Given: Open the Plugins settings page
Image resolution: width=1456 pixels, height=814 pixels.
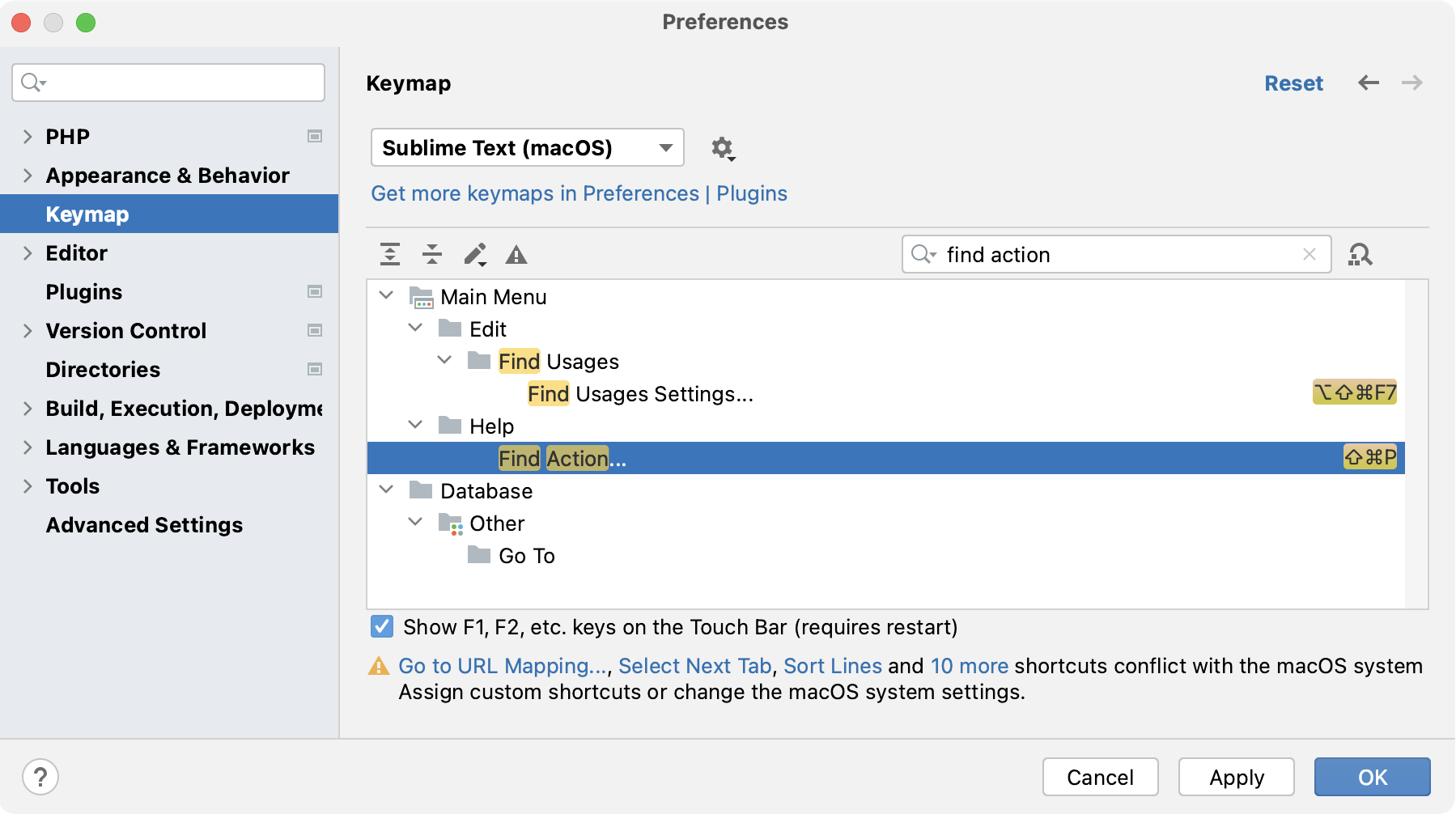Looking at the screenshot, I should tap(84, 292).
